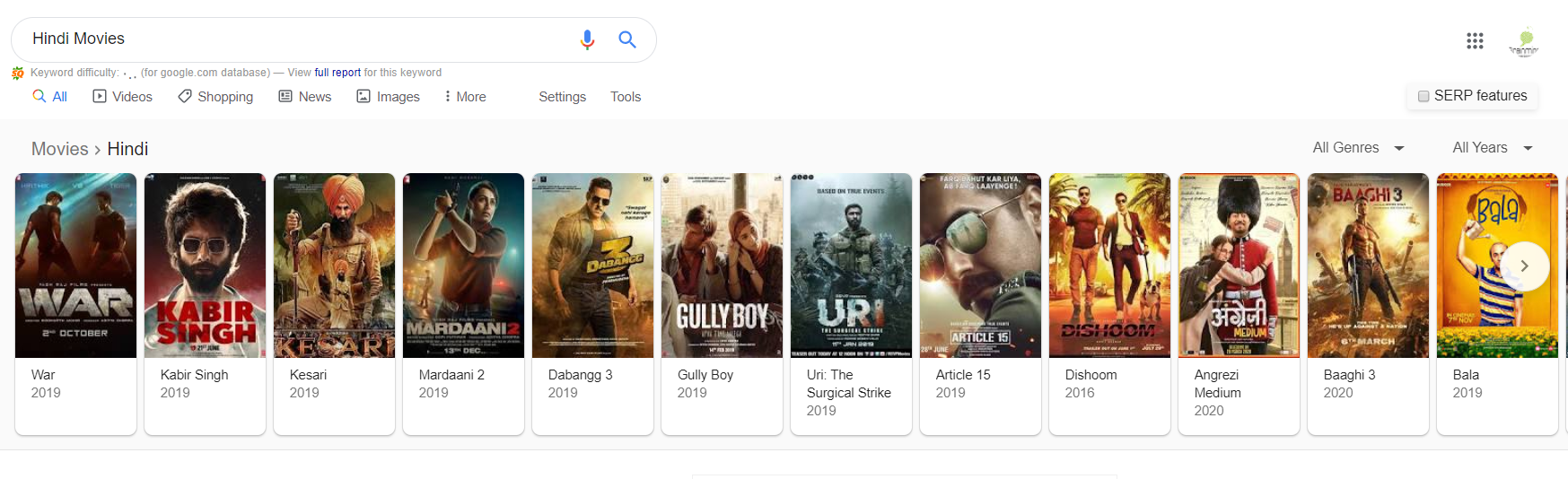The image size is (1568, 479).
Task: Open the Dishoom movie poster
Action: click(x=1110, y=266)
